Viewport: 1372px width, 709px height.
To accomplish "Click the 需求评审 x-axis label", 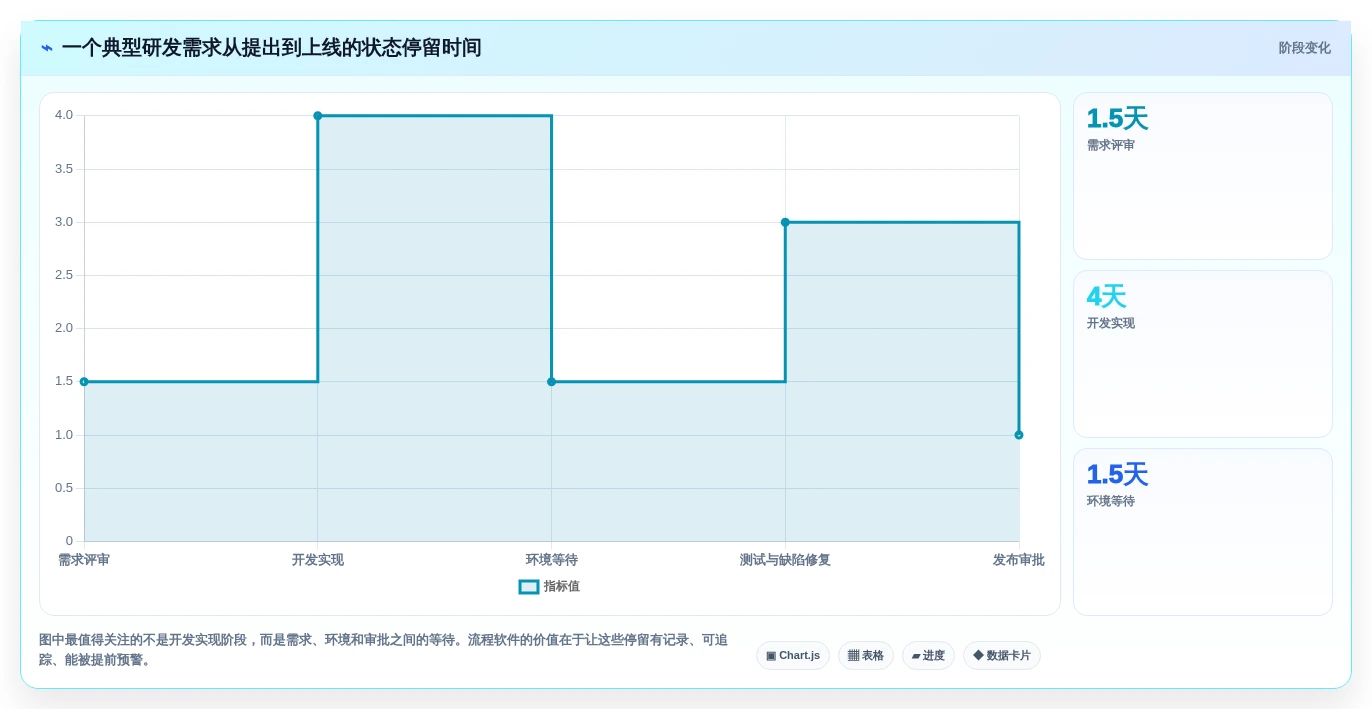I will 84,560.
